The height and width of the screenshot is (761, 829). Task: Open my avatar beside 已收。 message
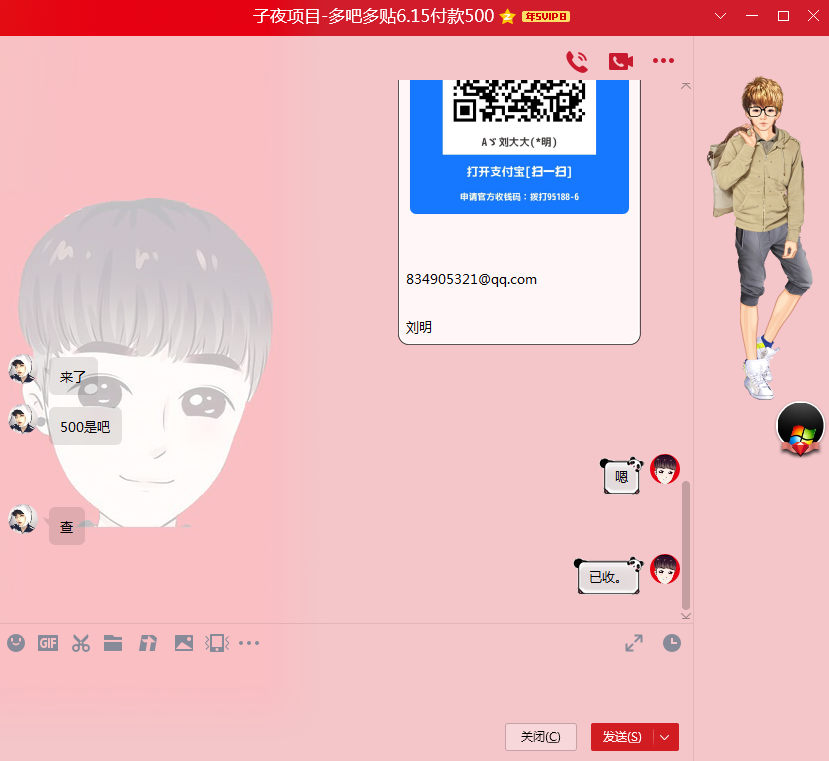[665, 569]
